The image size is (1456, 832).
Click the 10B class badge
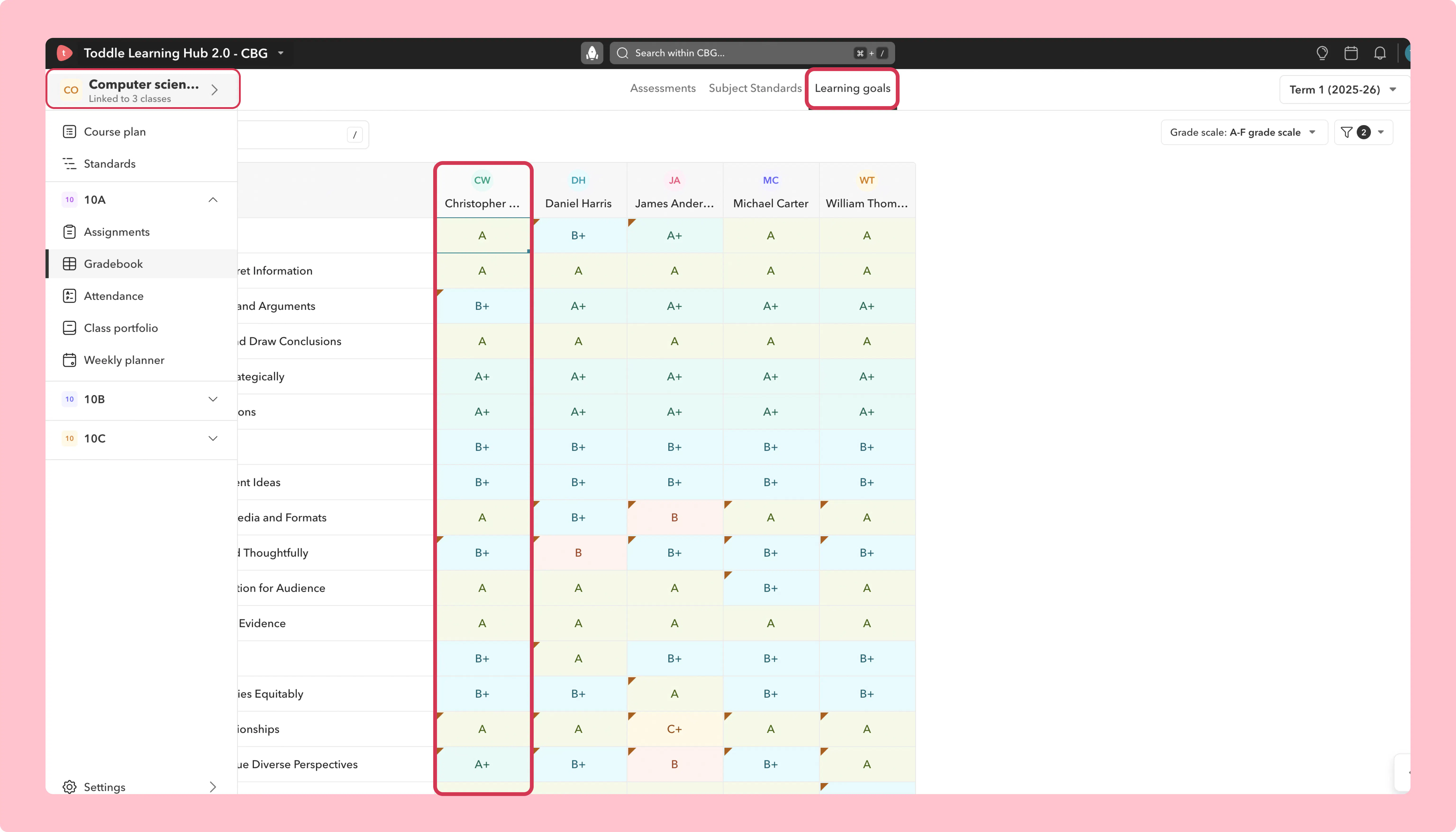[x=70, y=399]
